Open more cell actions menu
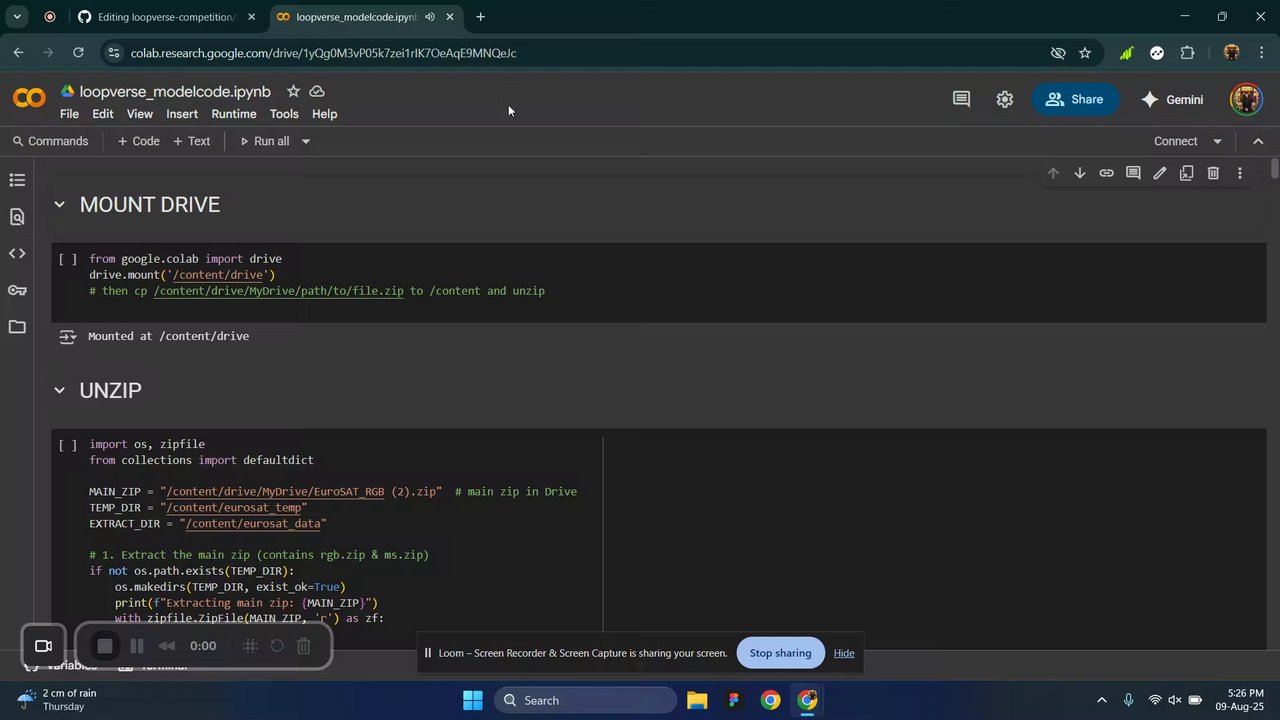 pyautogui.click(x=1240, y=173)
